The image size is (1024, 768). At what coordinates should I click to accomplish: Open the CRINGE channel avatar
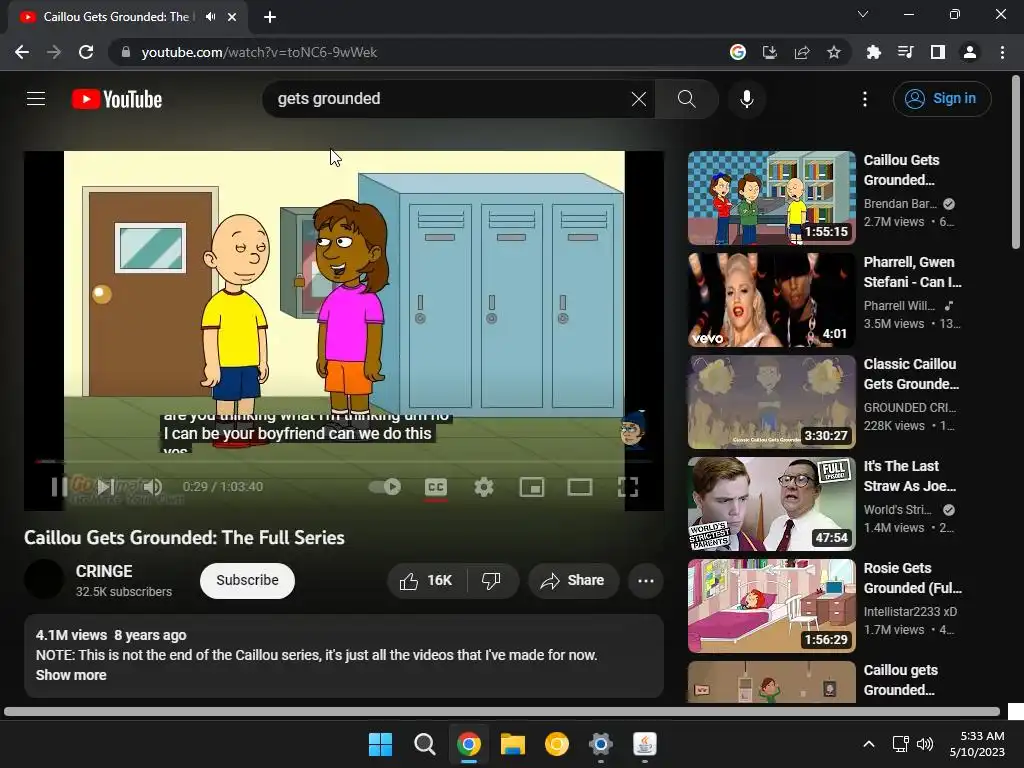[44, 579]
